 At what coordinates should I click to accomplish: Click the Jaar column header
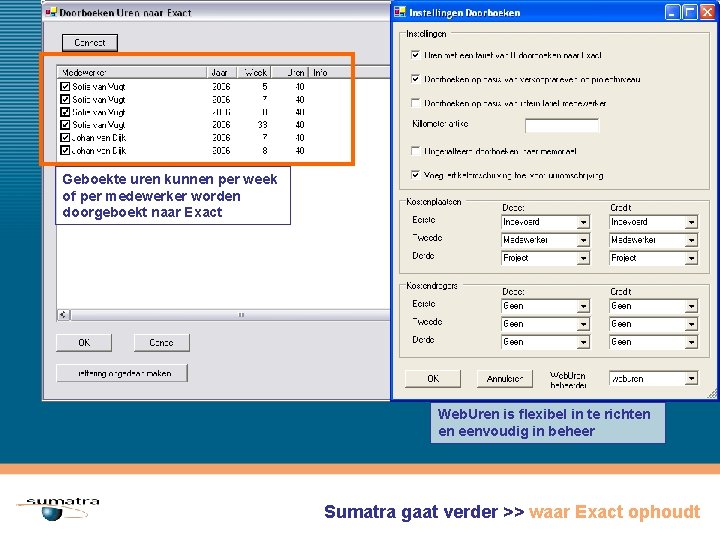[x=222, y=72]
